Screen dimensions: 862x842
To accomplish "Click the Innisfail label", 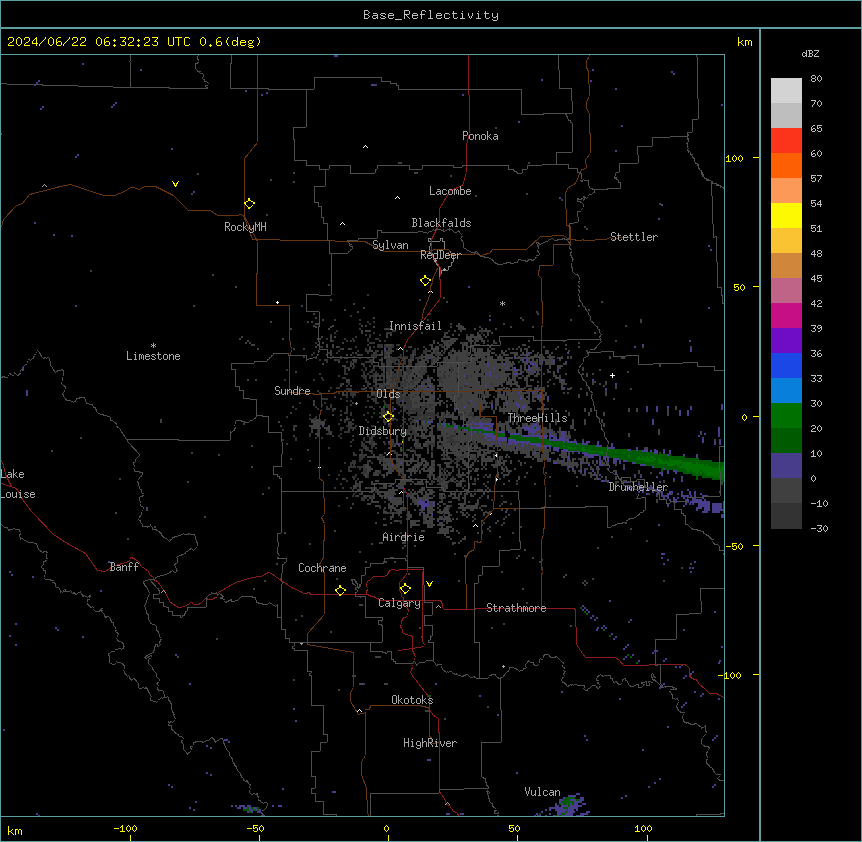I will (x=415, y=326).
